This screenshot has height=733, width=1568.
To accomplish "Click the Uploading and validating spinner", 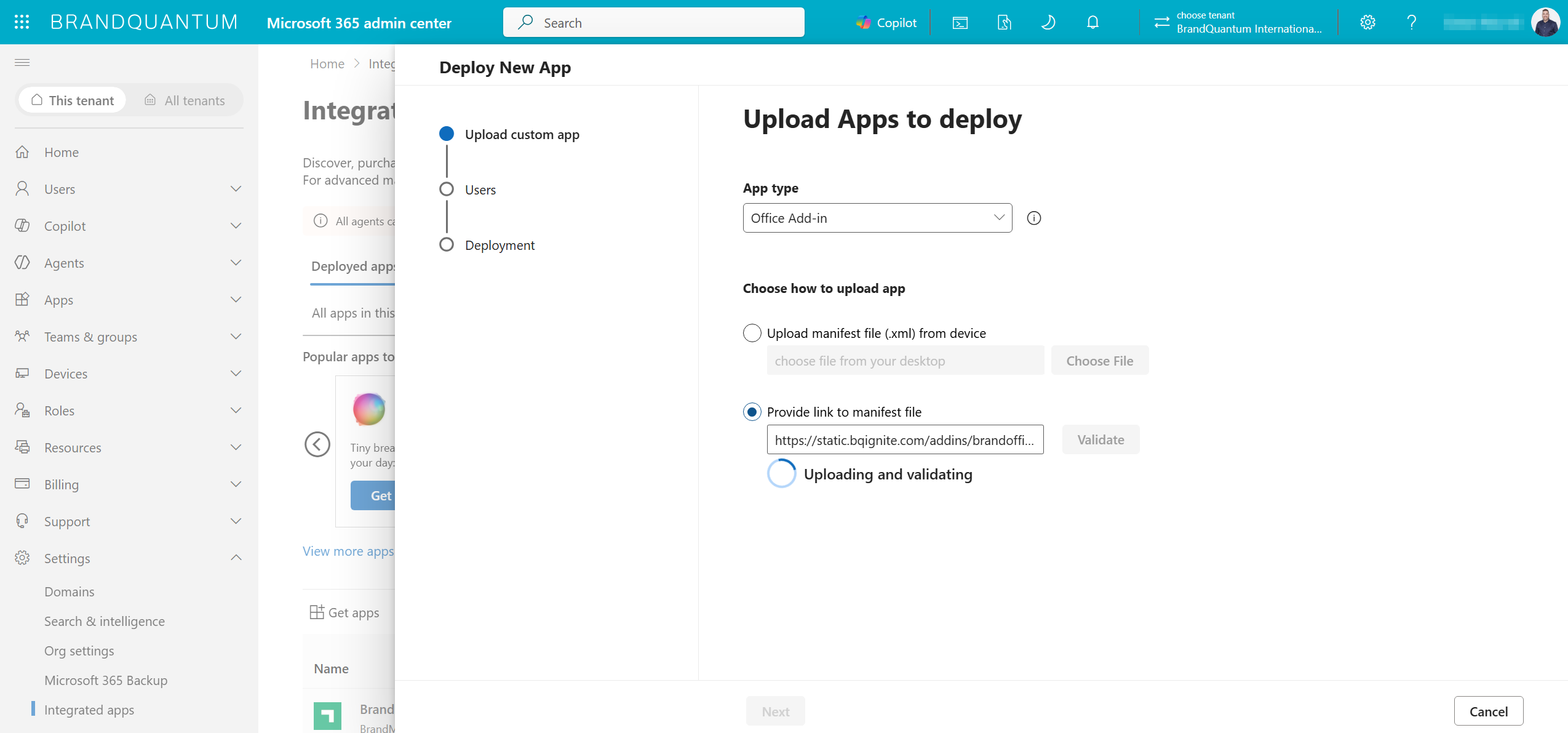I will coord(782,474).
